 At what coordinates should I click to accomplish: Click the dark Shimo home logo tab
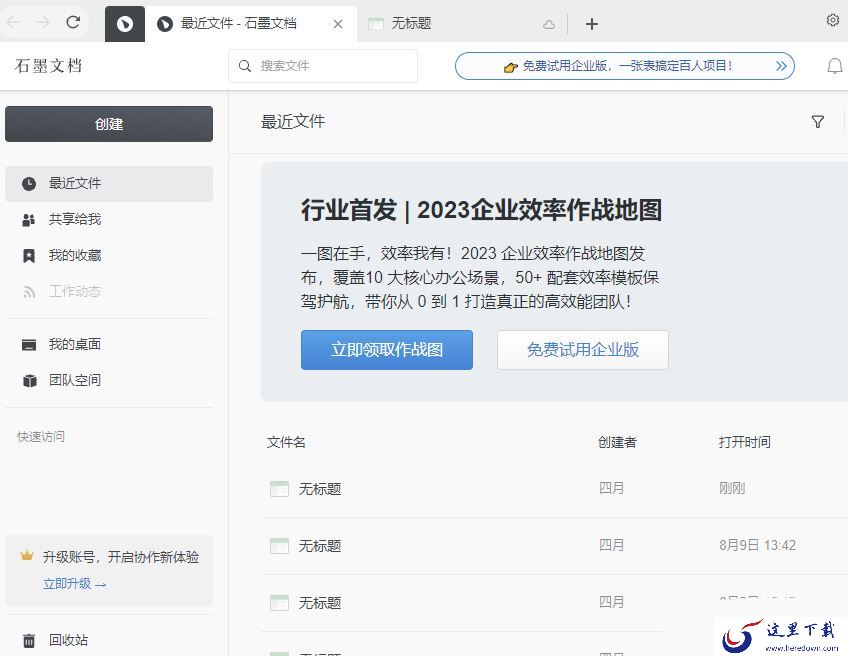(125, 24)
